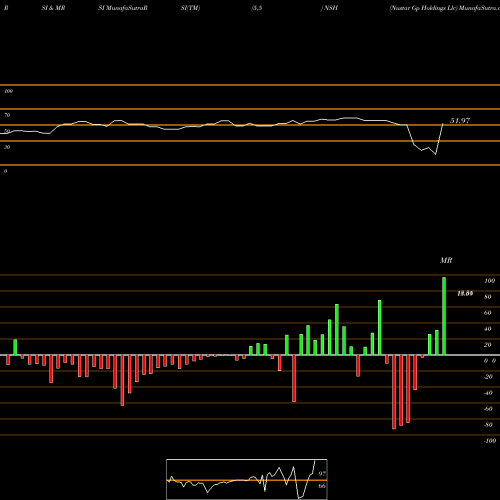Click the 100 level label on RSI axis
Screen dimensions: 500x500
click(8, 91)
